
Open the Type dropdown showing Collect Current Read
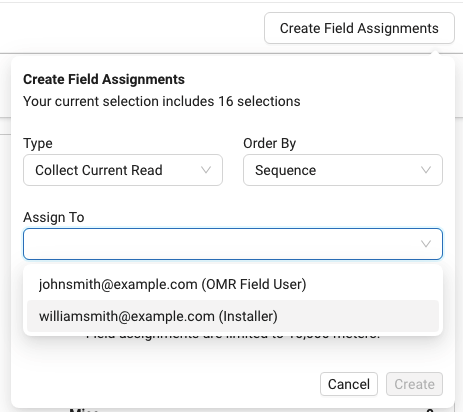pos(123,170)
